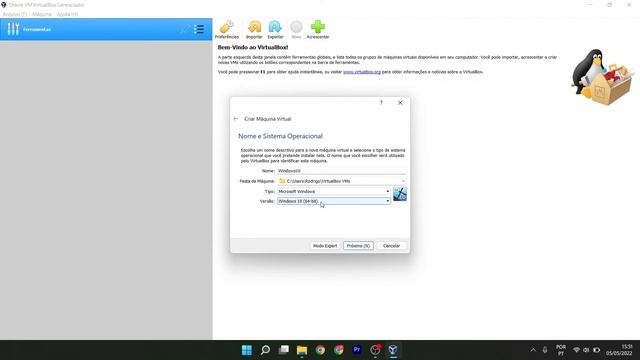Click the Novo machine toolbar icon
The image size is (640, 360).
click(296, 29)
